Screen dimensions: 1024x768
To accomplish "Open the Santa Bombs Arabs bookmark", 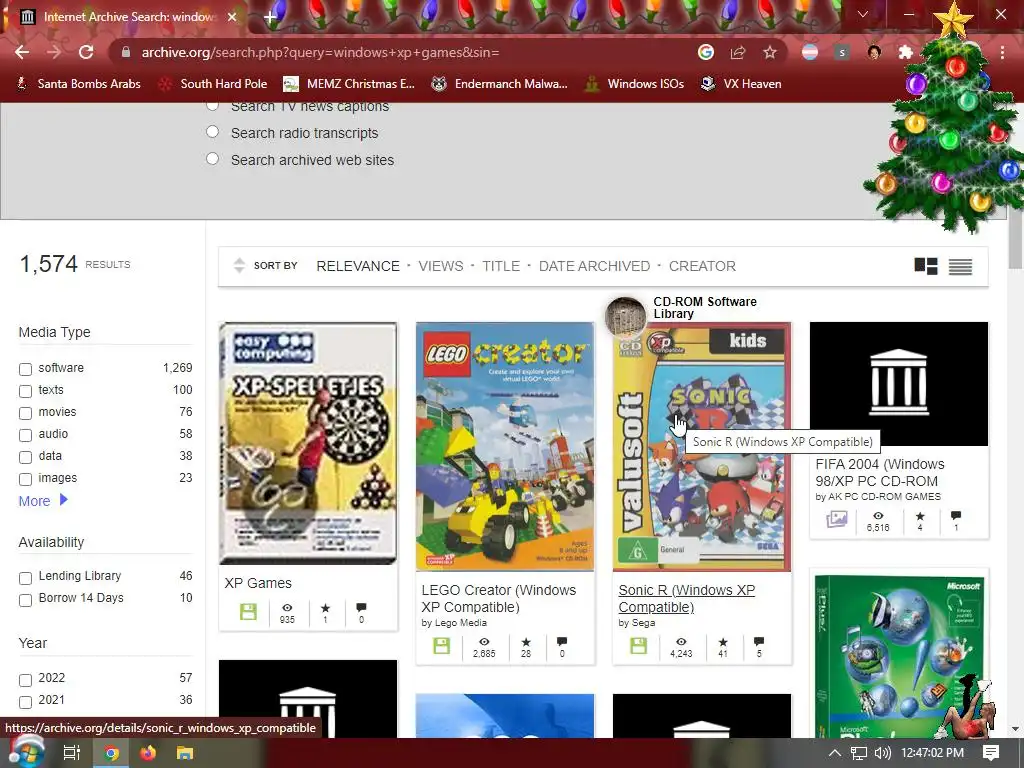I will 78,84.
